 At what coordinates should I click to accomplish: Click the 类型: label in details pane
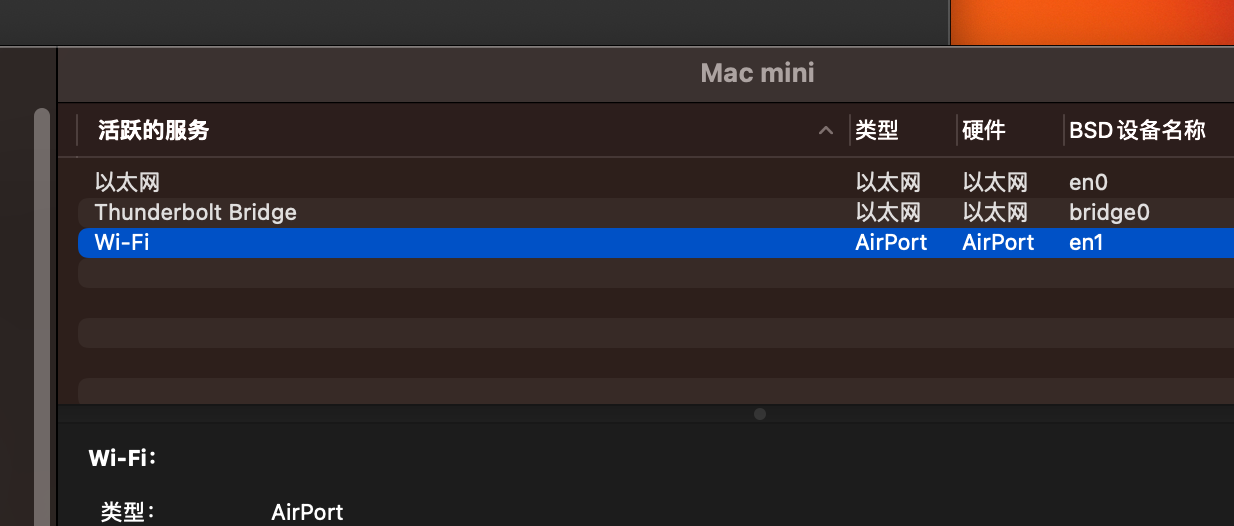[128, 512]
